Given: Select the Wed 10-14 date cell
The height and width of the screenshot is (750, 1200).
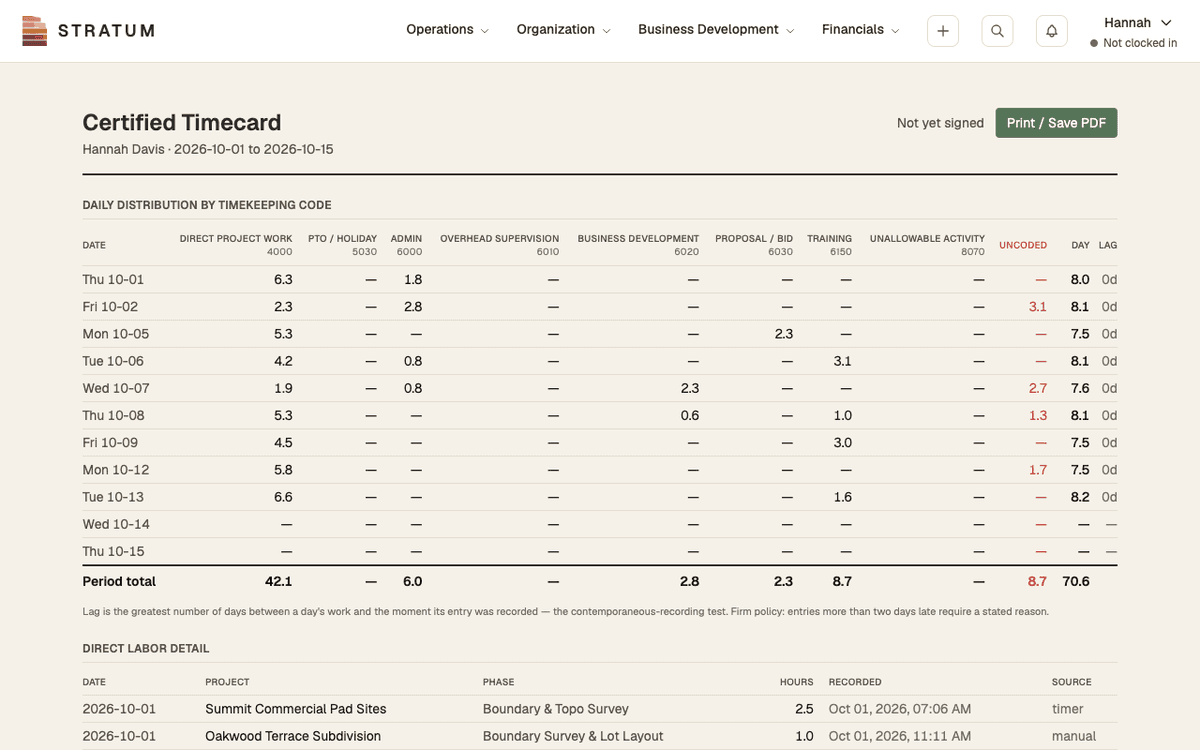Looking at the screenshot, I should coord(116,523).
